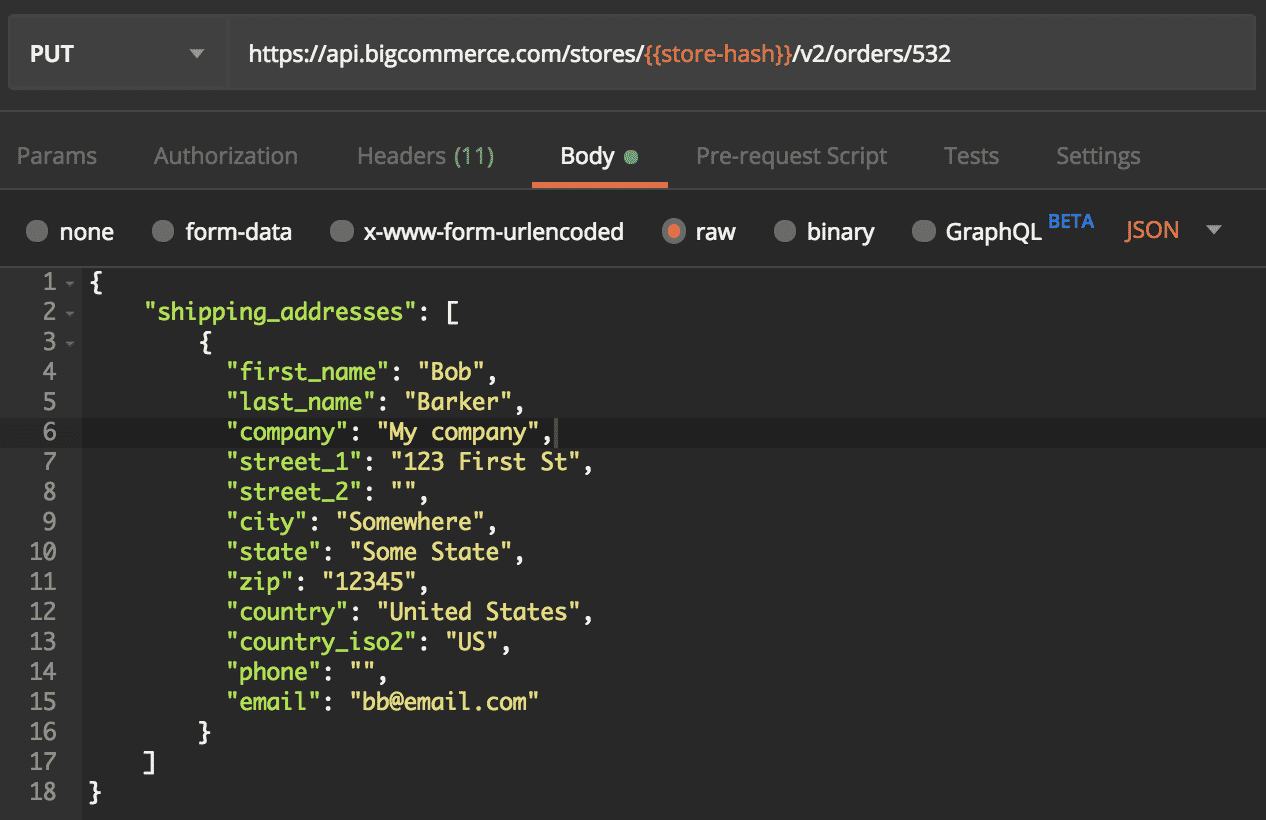Choose the binary radio option
This screenshot has width=1266, height=820.
click(x=785, y=232)
